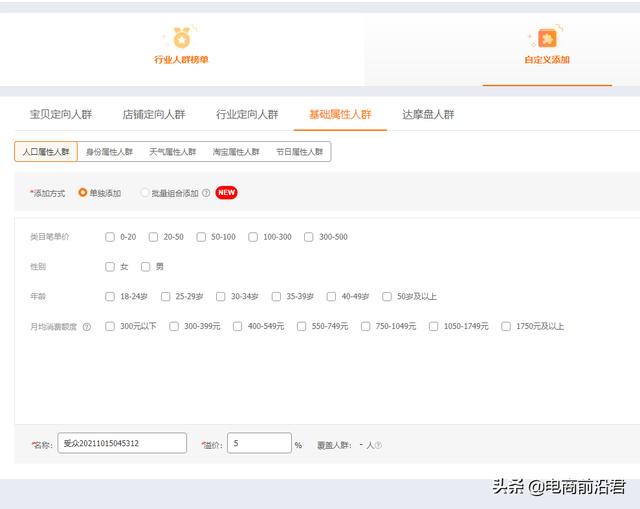Check the 1750元及以上 spending checkbox
Screen dimensions: 640x509
pos(507,326)
